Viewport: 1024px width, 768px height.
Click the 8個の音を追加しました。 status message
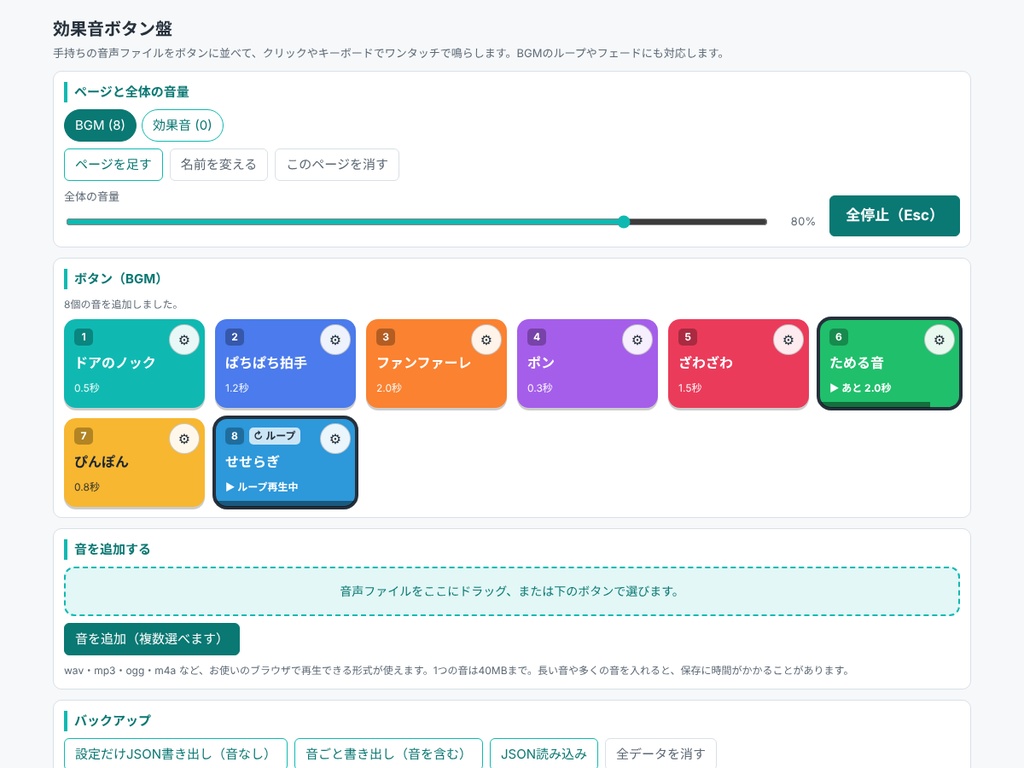click(121, 304)
